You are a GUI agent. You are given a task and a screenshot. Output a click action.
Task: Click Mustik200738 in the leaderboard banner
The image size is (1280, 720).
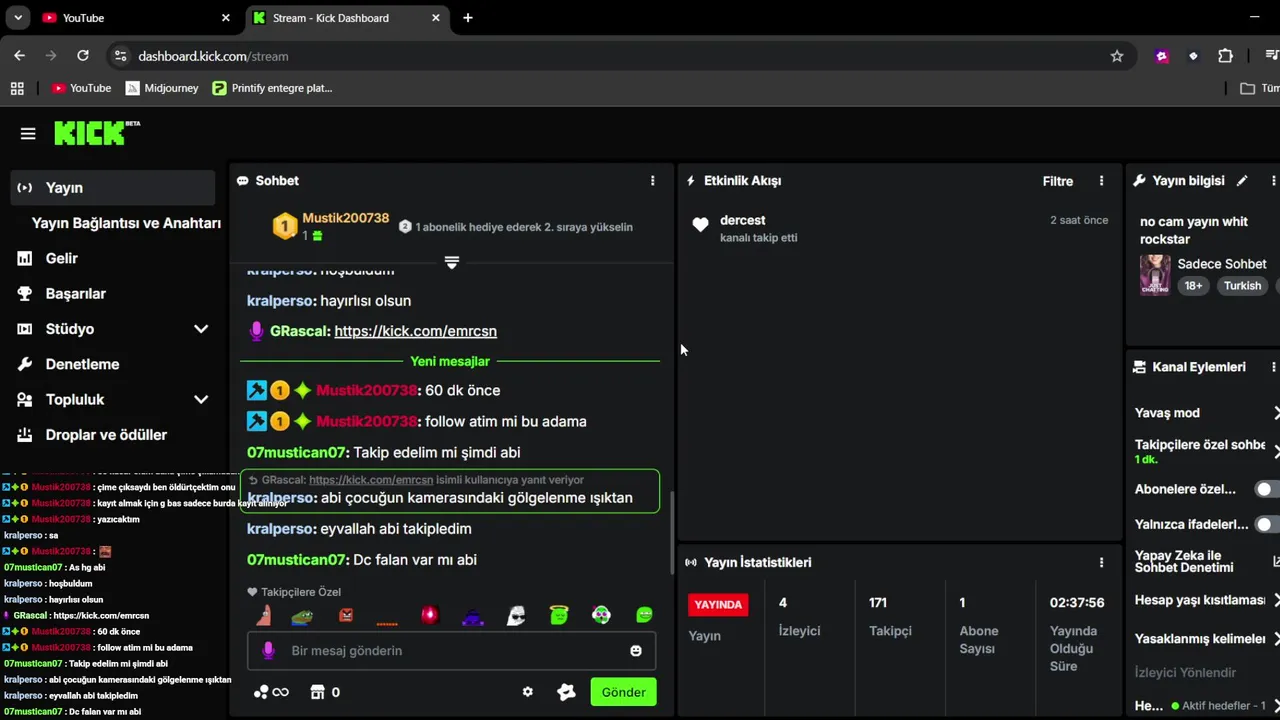(x=346, y=218)
